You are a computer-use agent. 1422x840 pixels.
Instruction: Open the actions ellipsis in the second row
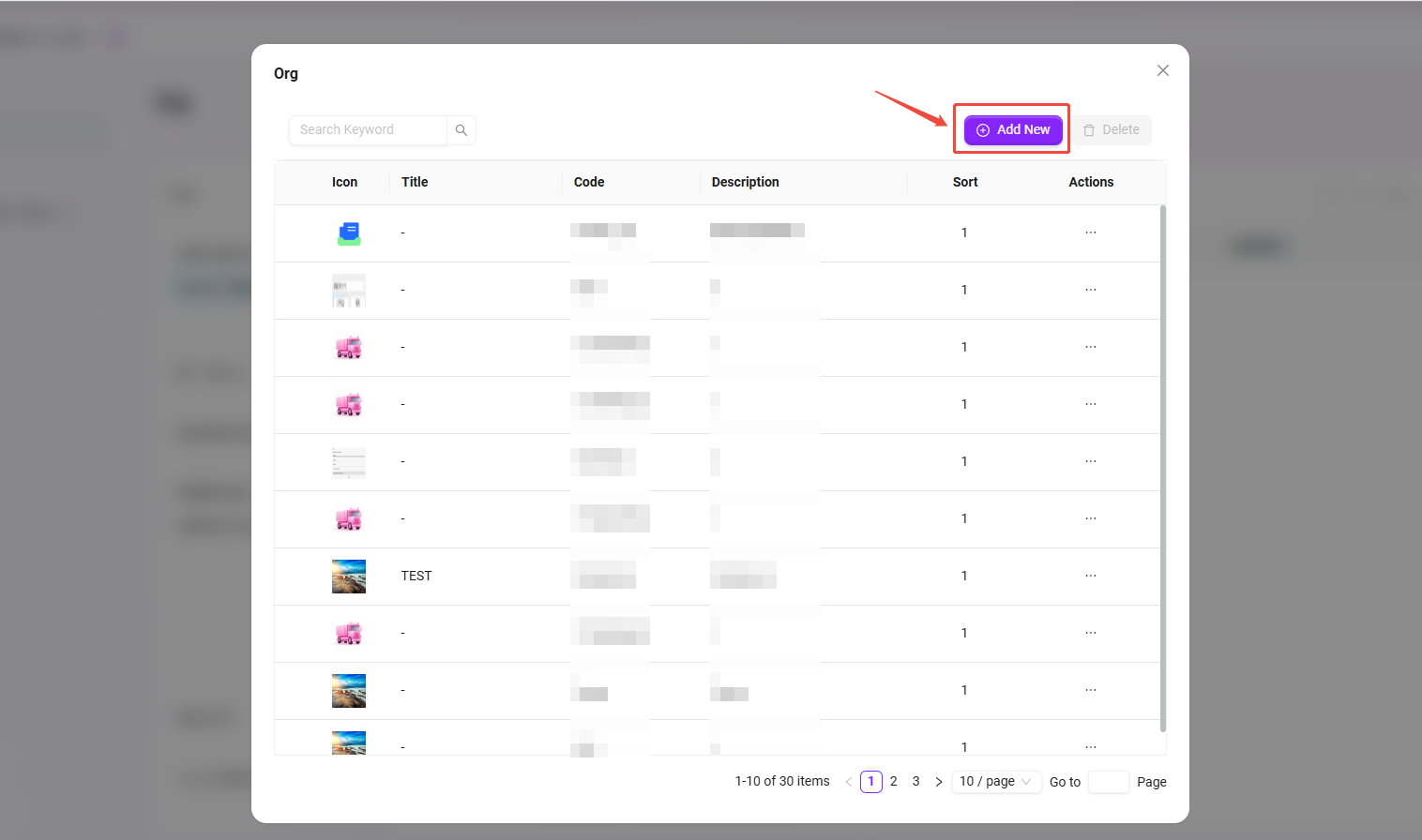pos(1091,290)
